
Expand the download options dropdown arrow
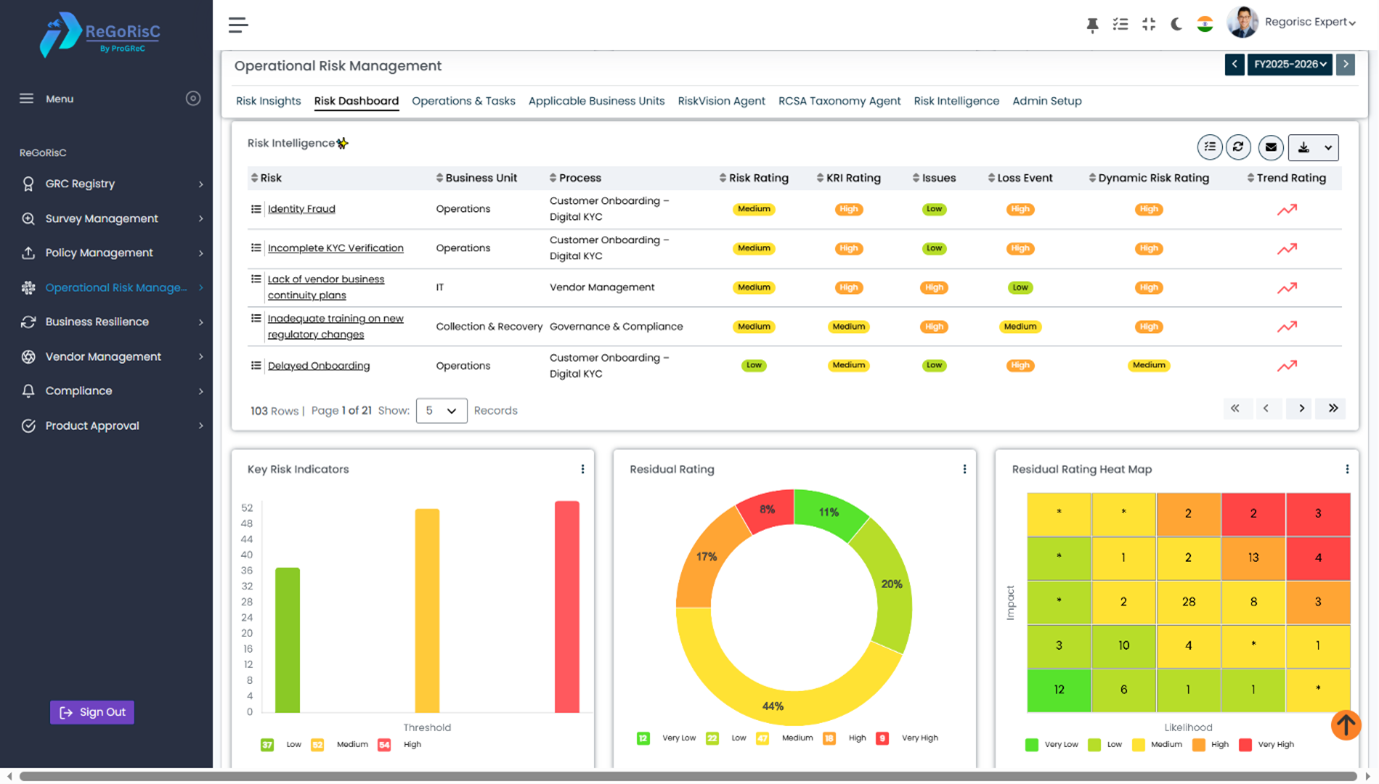[x=1328, y=148]
